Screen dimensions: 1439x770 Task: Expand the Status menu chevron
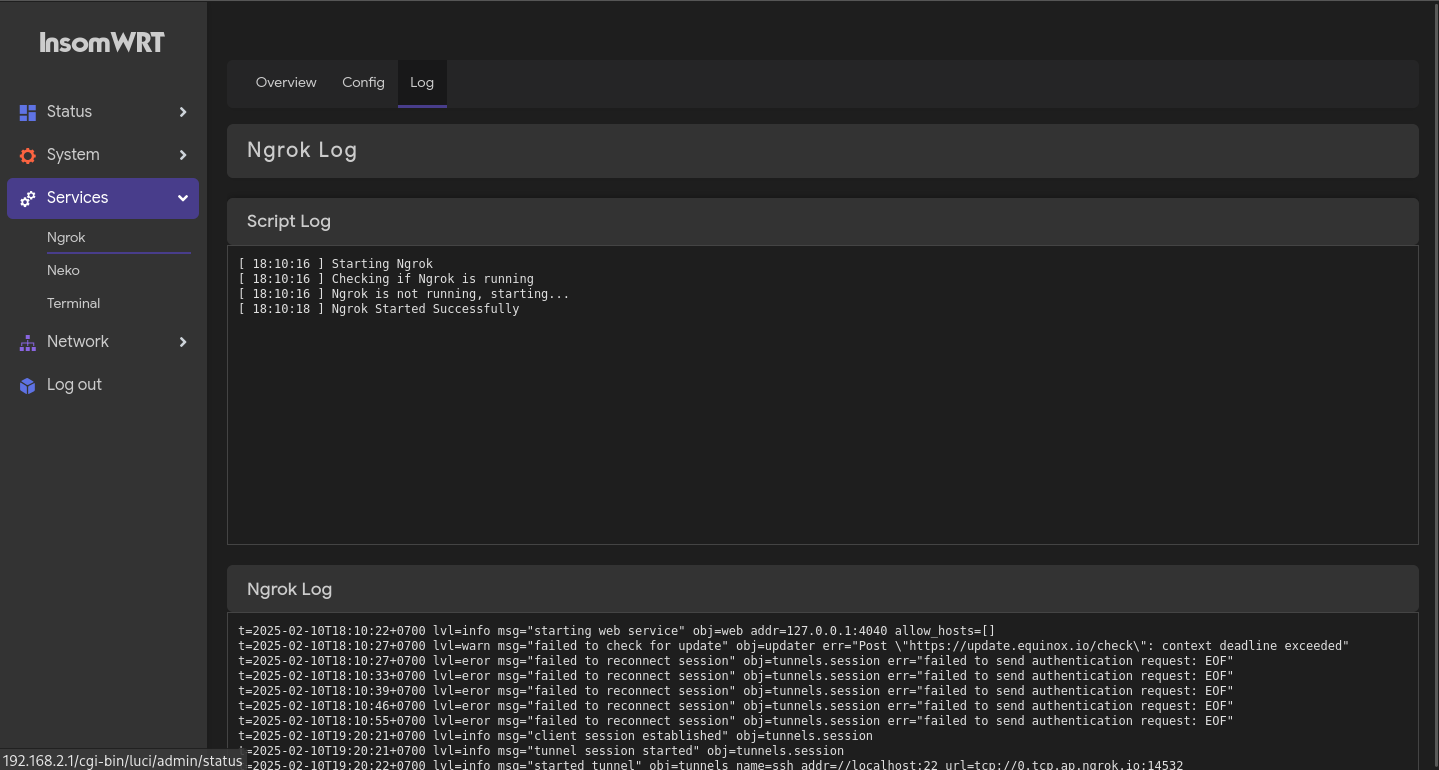coord(183,112)
